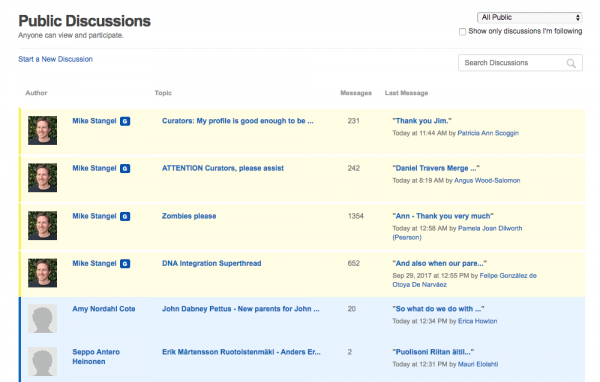Click curator badge in Zombies please row
Image resolution: width=600 pixels, height=382 pixels.
125,216
